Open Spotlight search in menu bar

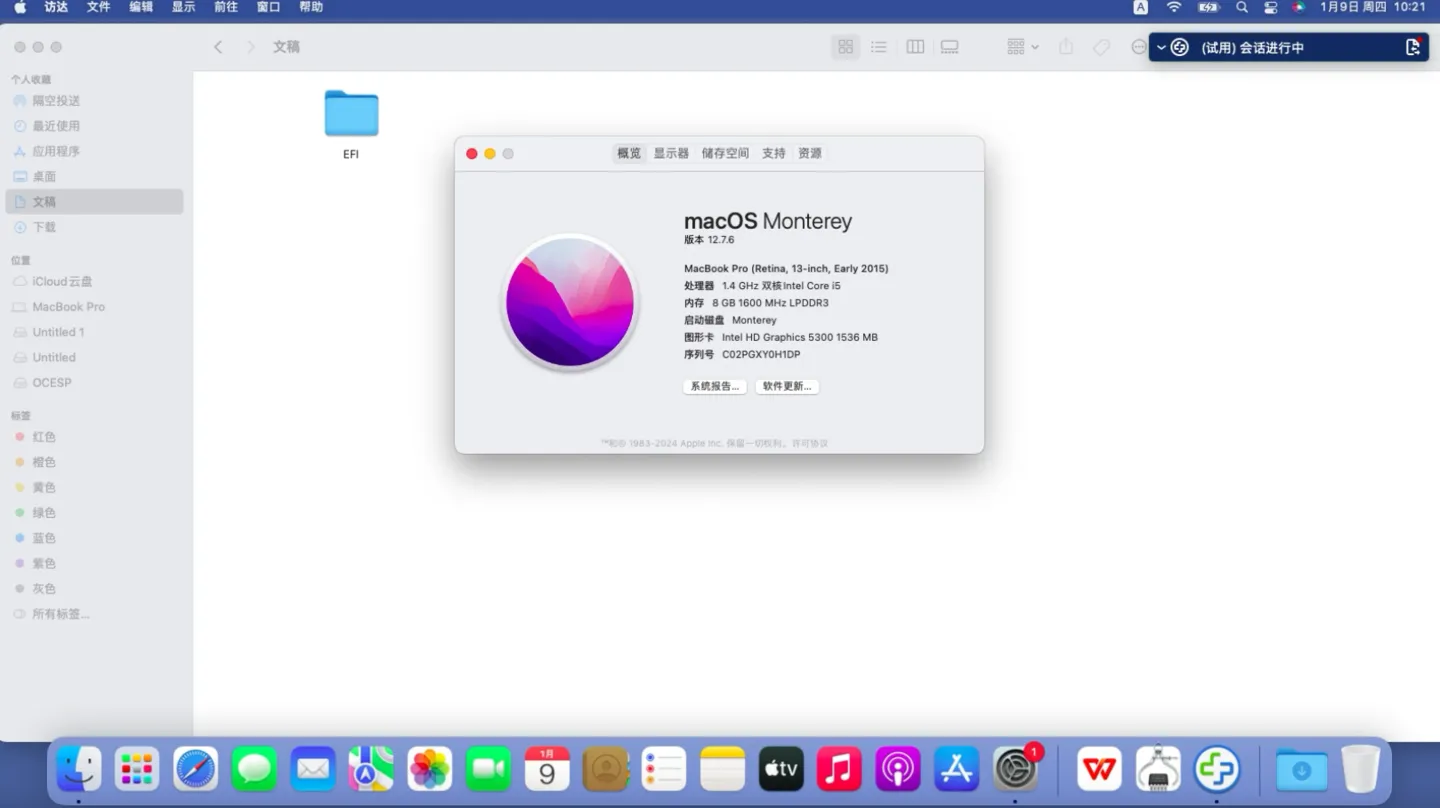[x=1242, y=7]
